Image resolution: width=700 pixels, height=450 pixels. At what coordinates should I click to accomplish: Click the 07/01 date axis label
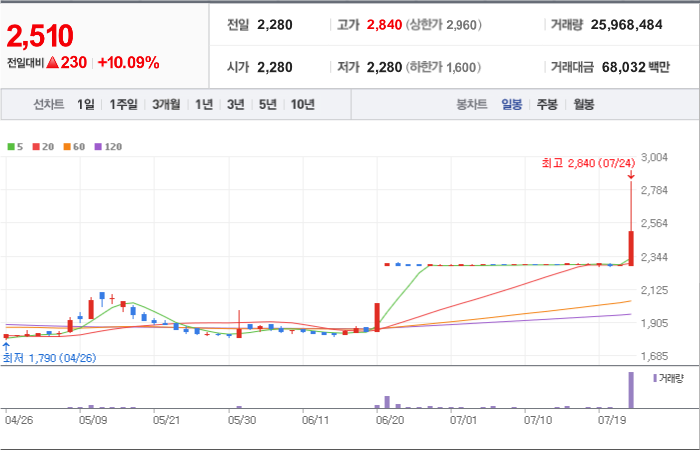coord(464,421)
